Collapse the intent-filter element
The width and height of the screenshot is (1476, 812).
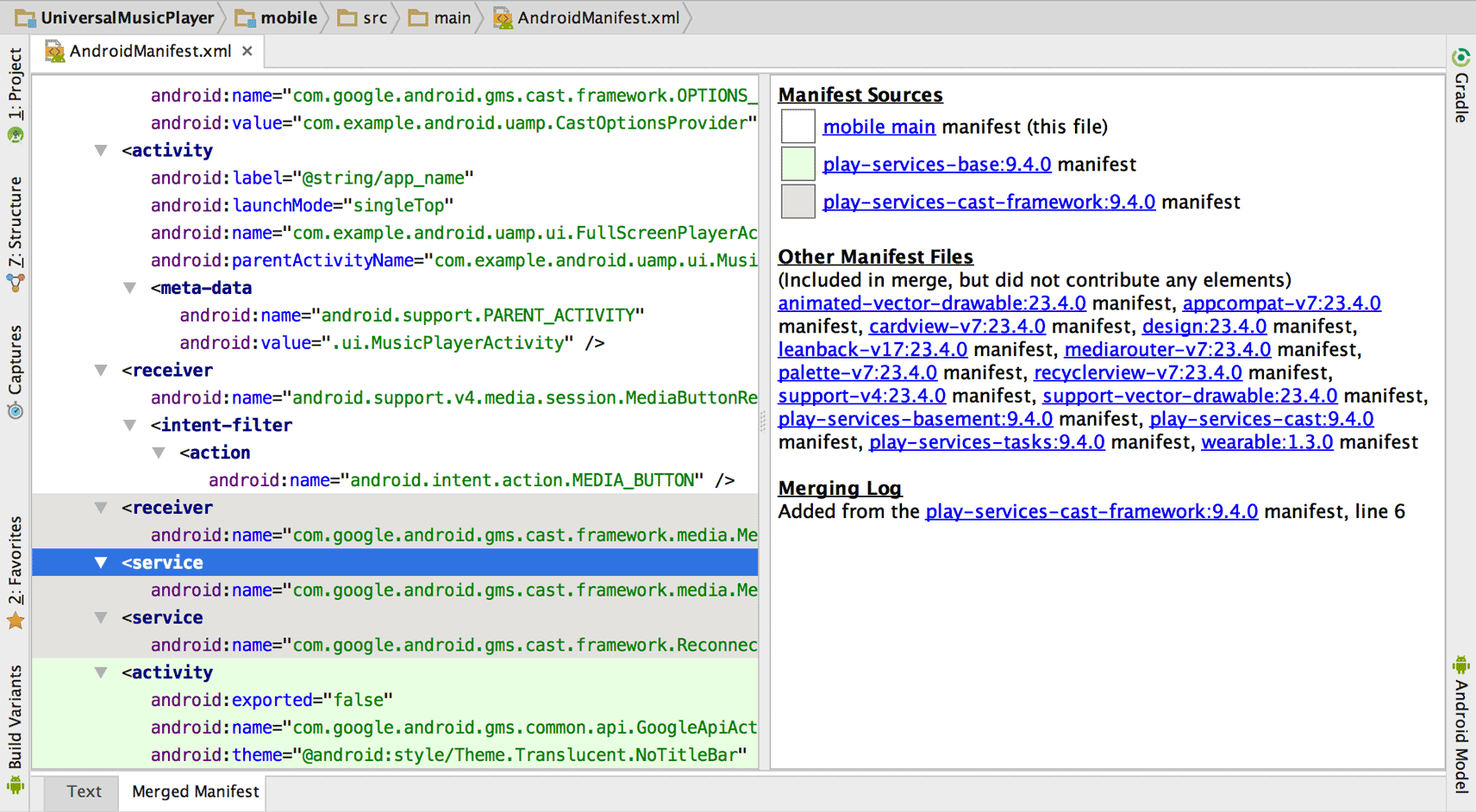click(x=129, y=424)
